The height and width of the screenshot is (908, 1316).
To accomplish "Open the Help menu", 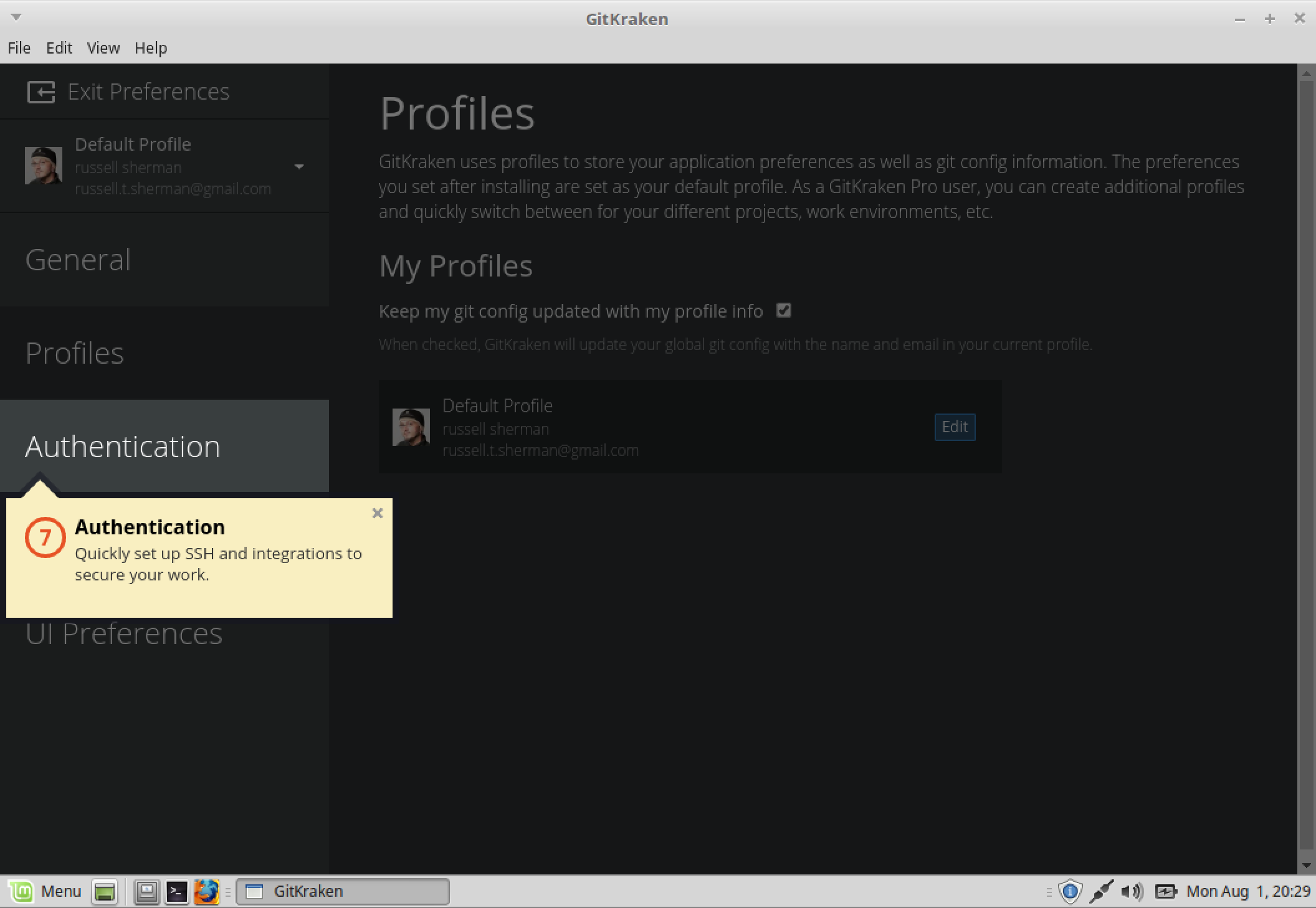I will tap(151, 48).
